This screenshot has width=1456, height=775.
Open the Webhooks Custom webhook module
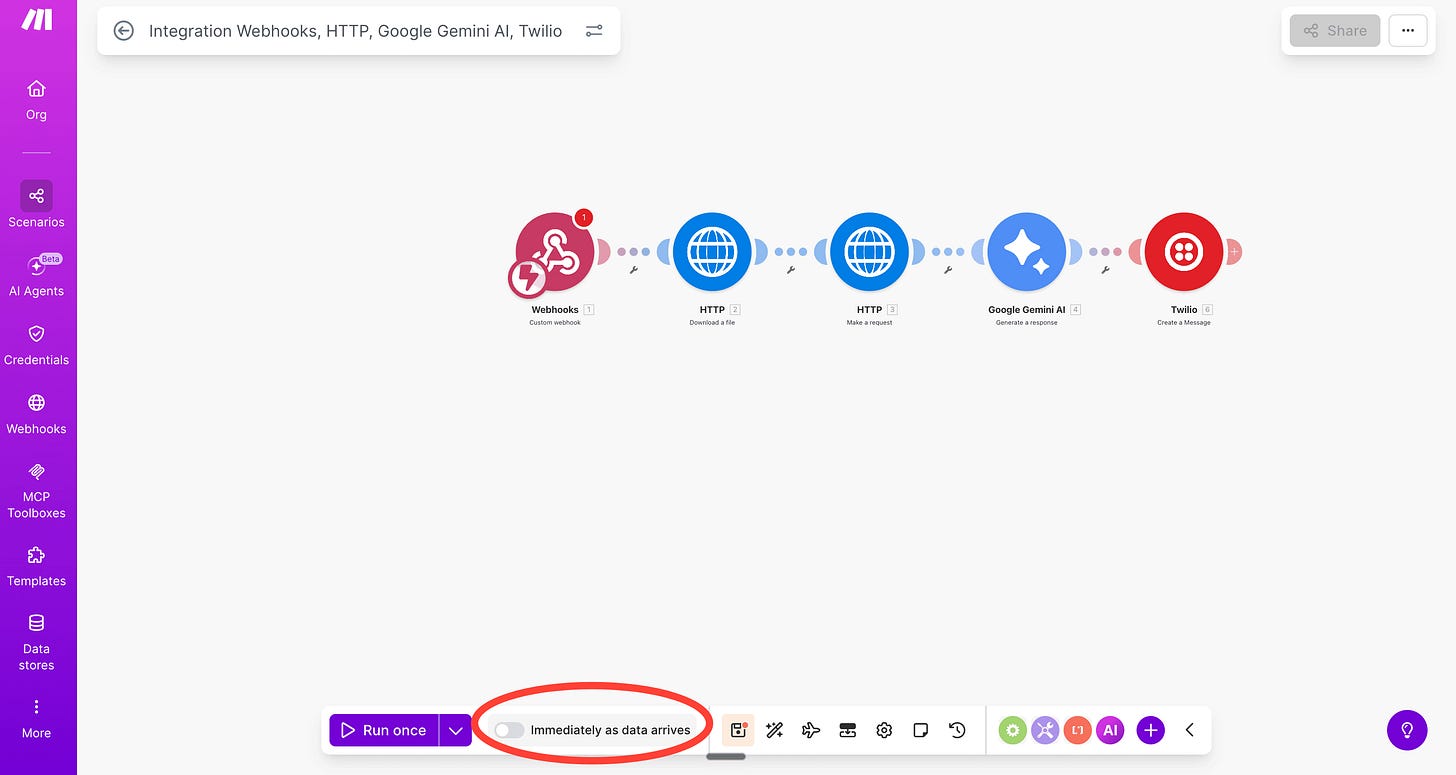555,252
